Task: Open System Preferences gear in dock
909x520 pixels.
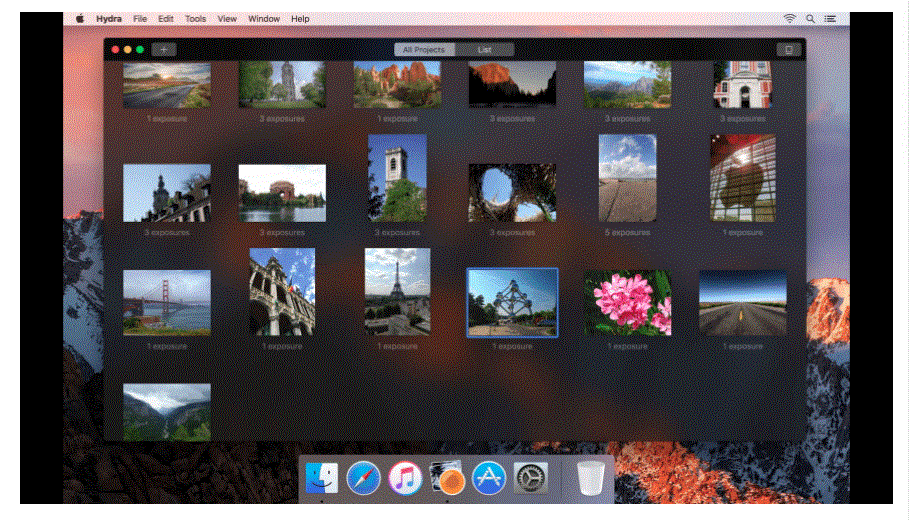Action: (530, 478)
